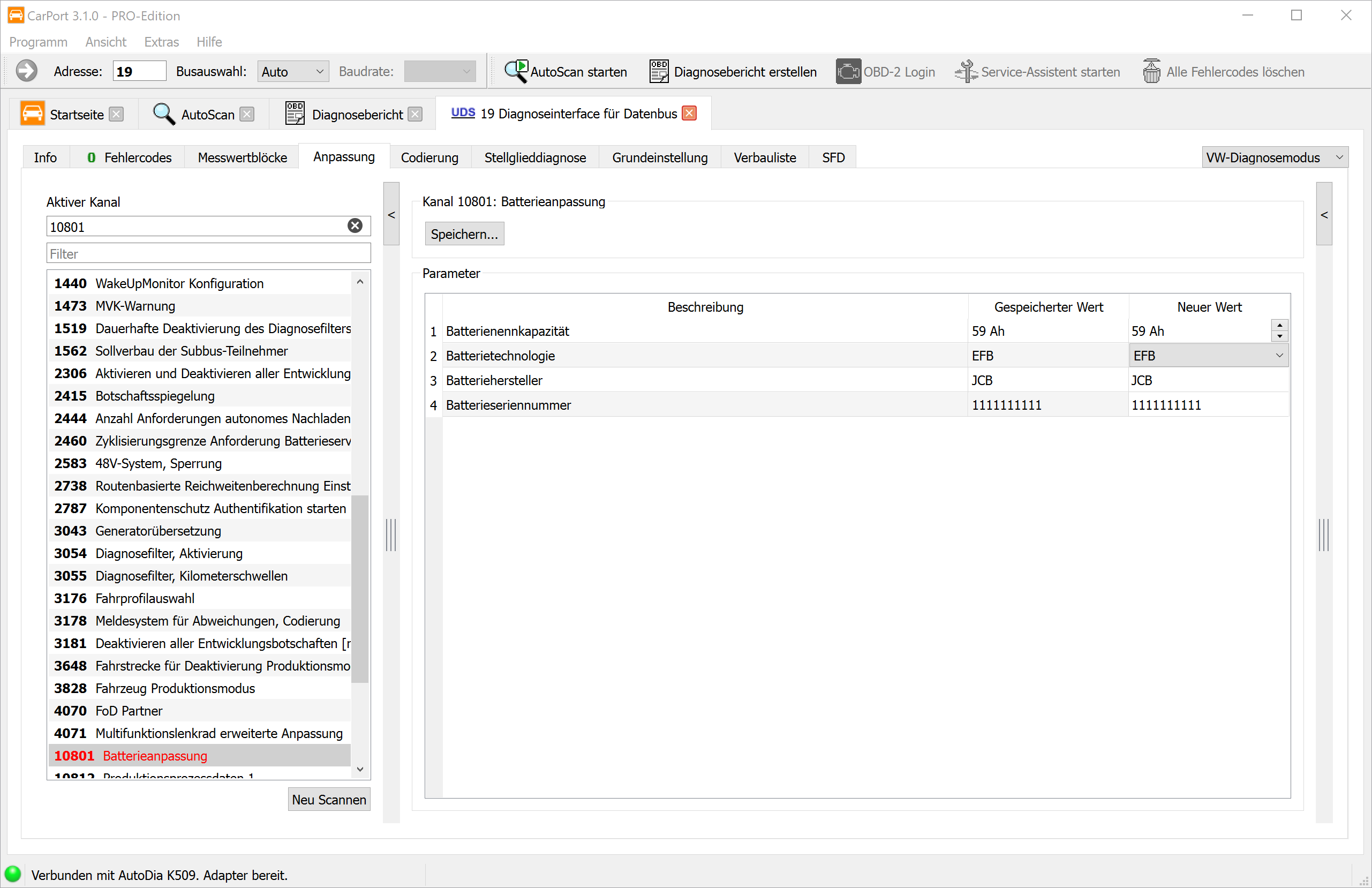Open the Extras menu
The height and width of the screenshot is (888, 1372).
tap(161, 42)
